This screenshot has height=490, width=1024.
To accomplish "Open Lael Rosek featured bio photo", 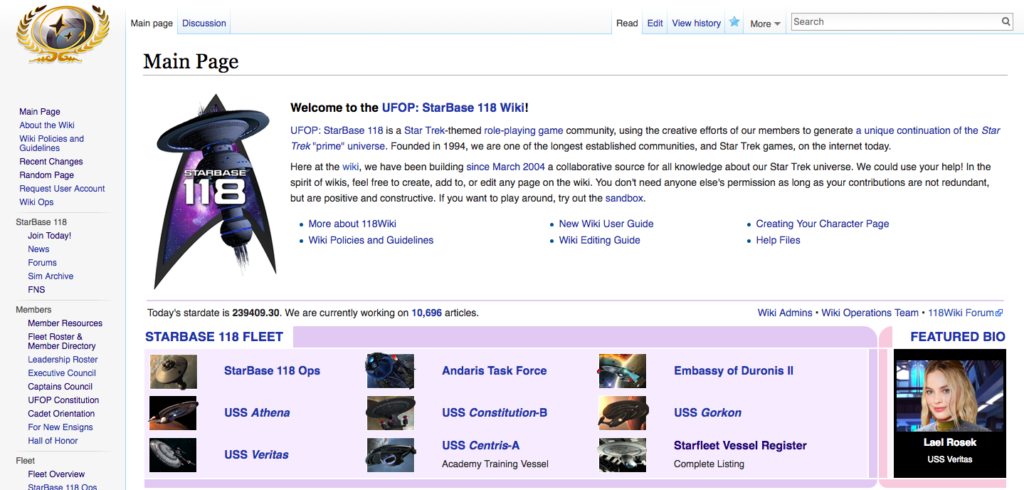I will [950, 395].
